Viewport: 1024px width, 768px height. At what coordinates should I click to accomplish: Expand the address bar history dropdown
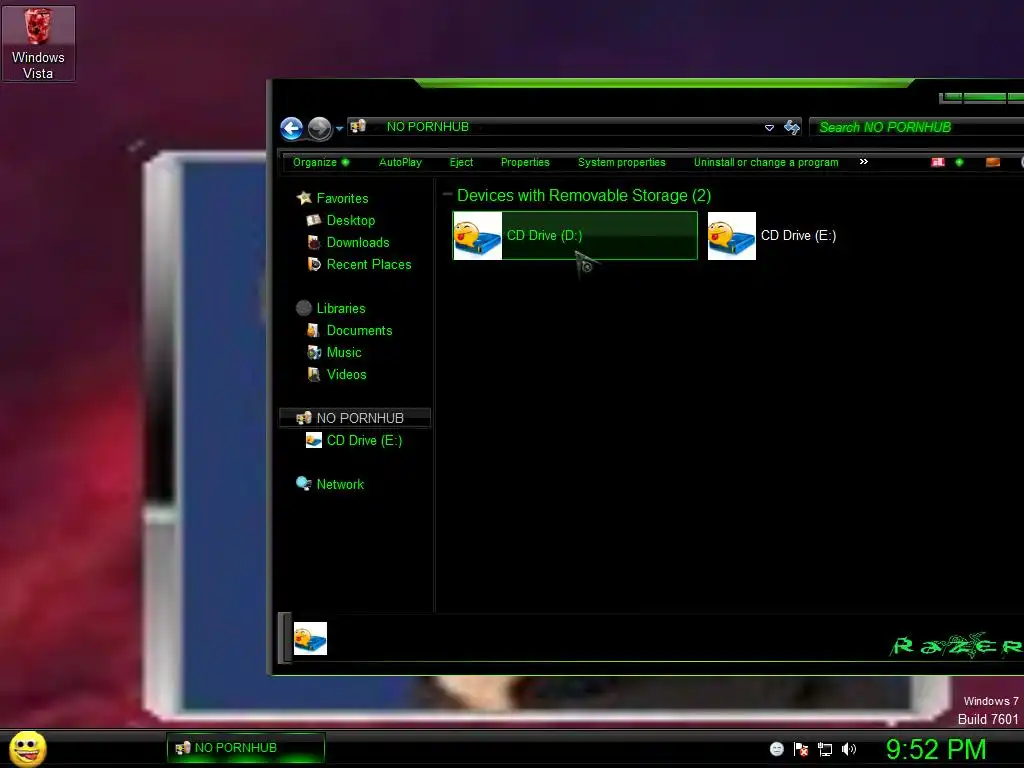(769, 127)
